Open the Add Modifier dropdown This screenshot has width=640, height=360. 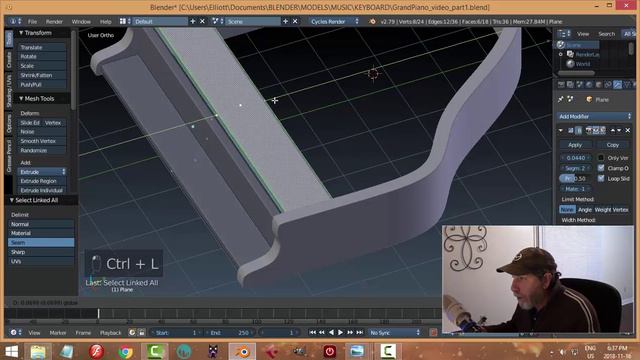pos(594,116)
